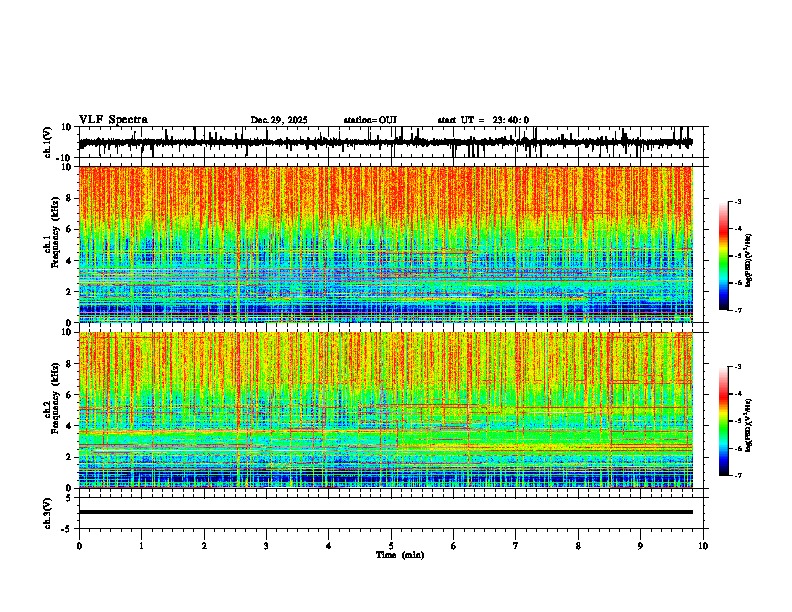The width and height of the screenshot is (792, 612).
Task: Click the ch.1 color scale bar
Action: click(724, 256)
